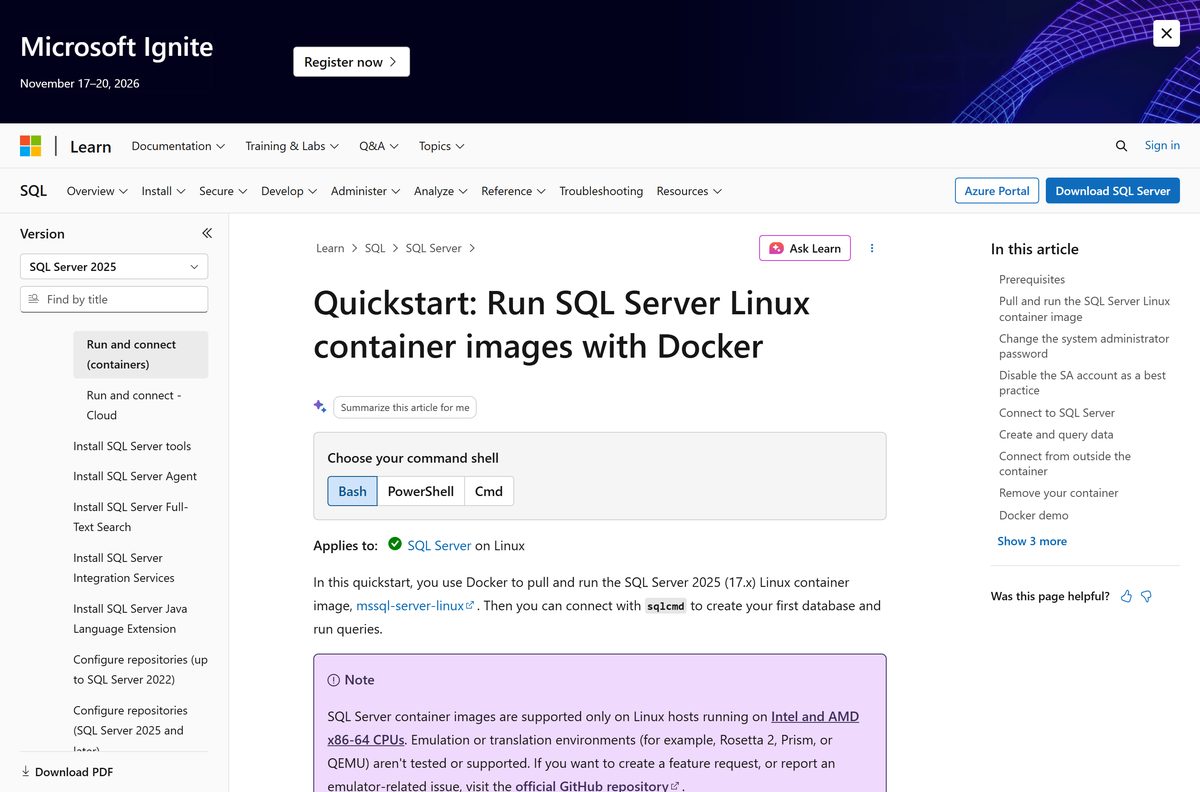Expand the Topics menu

click(442, 146)
